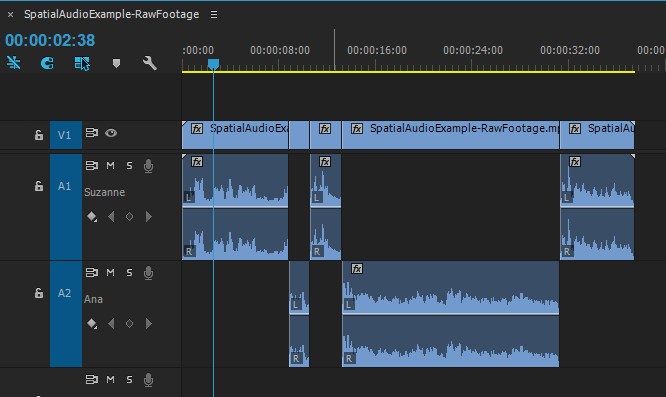This screenshot has height=397, width=666.
Task: Click fx badge on first Suzanne audio clip
Action: (197, 162)
